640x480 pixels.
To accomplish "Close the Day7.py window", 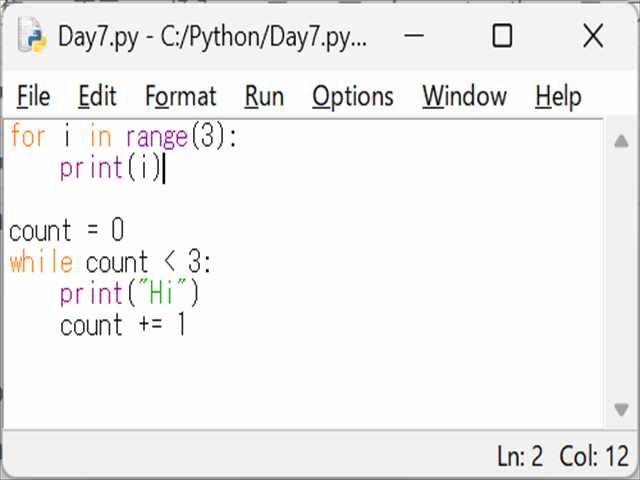I will coord(593,36).
